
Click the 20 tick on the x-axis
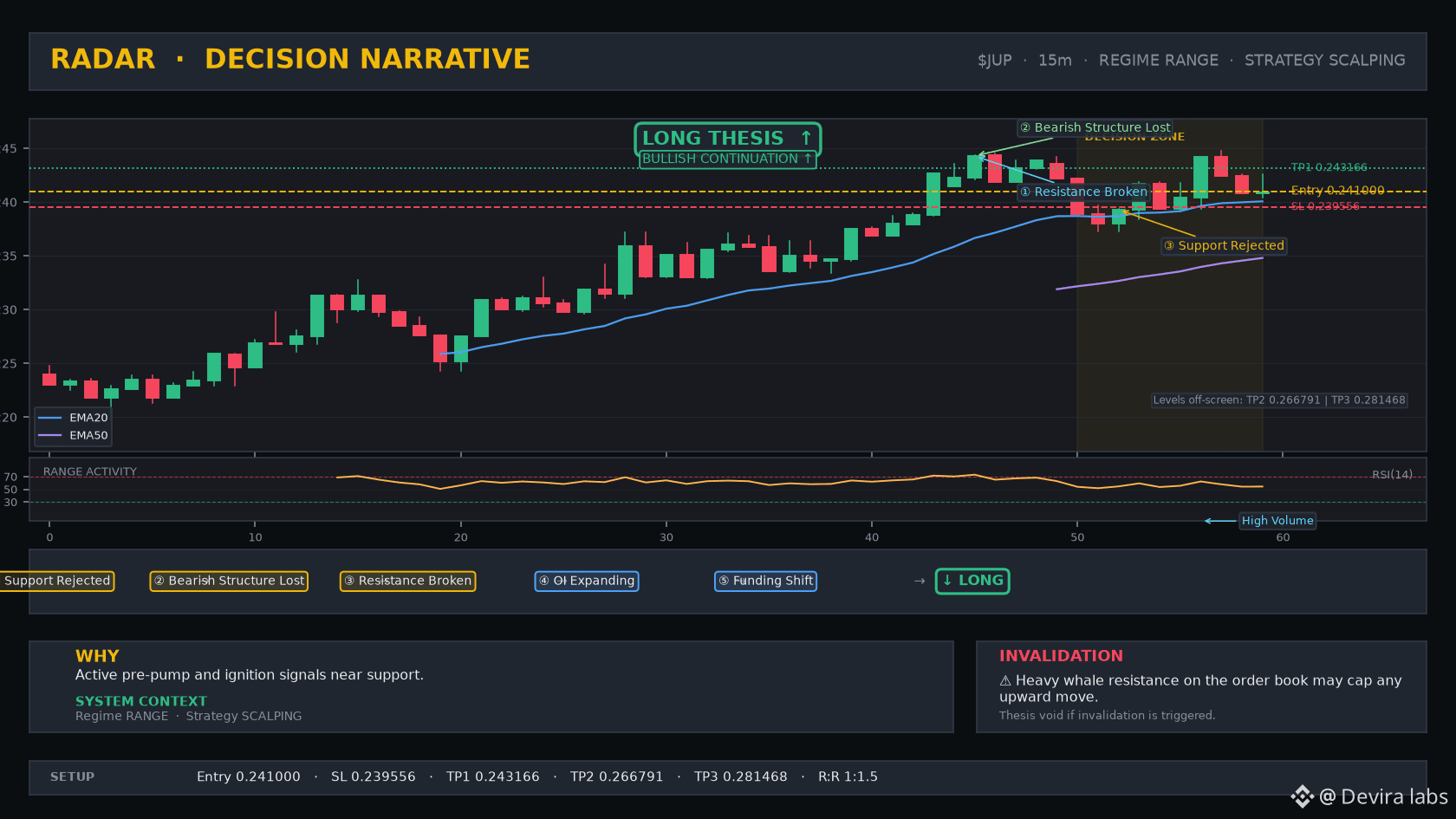(x=460, y=537)
